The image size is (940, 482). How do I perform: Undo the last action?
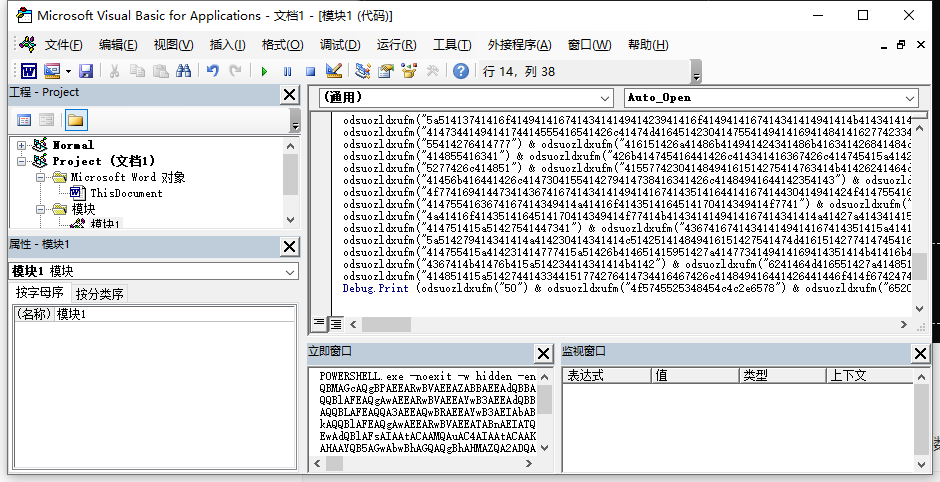(x=212, y=71)
